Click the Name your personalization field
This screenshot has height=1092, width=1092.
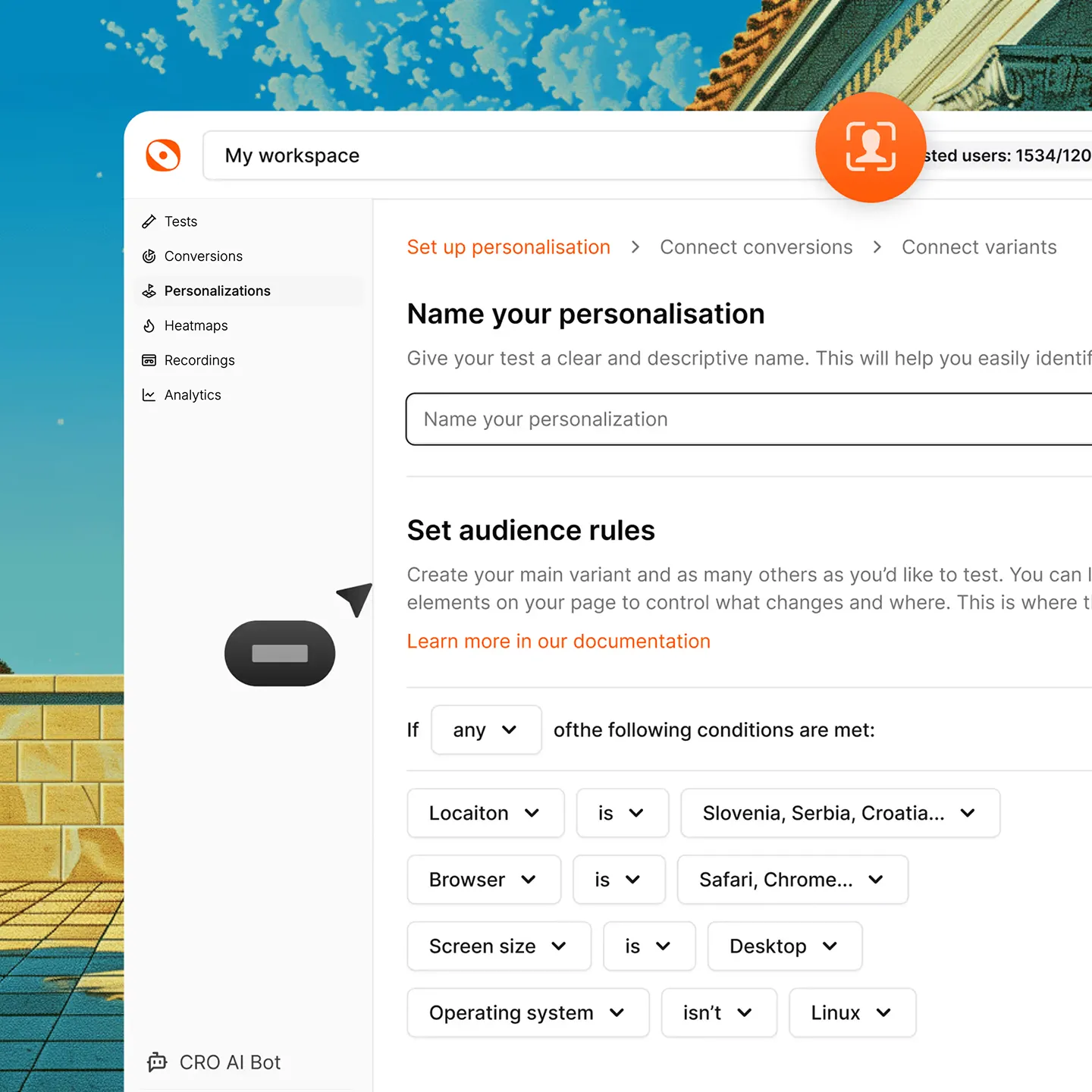(x=749, y=419)
